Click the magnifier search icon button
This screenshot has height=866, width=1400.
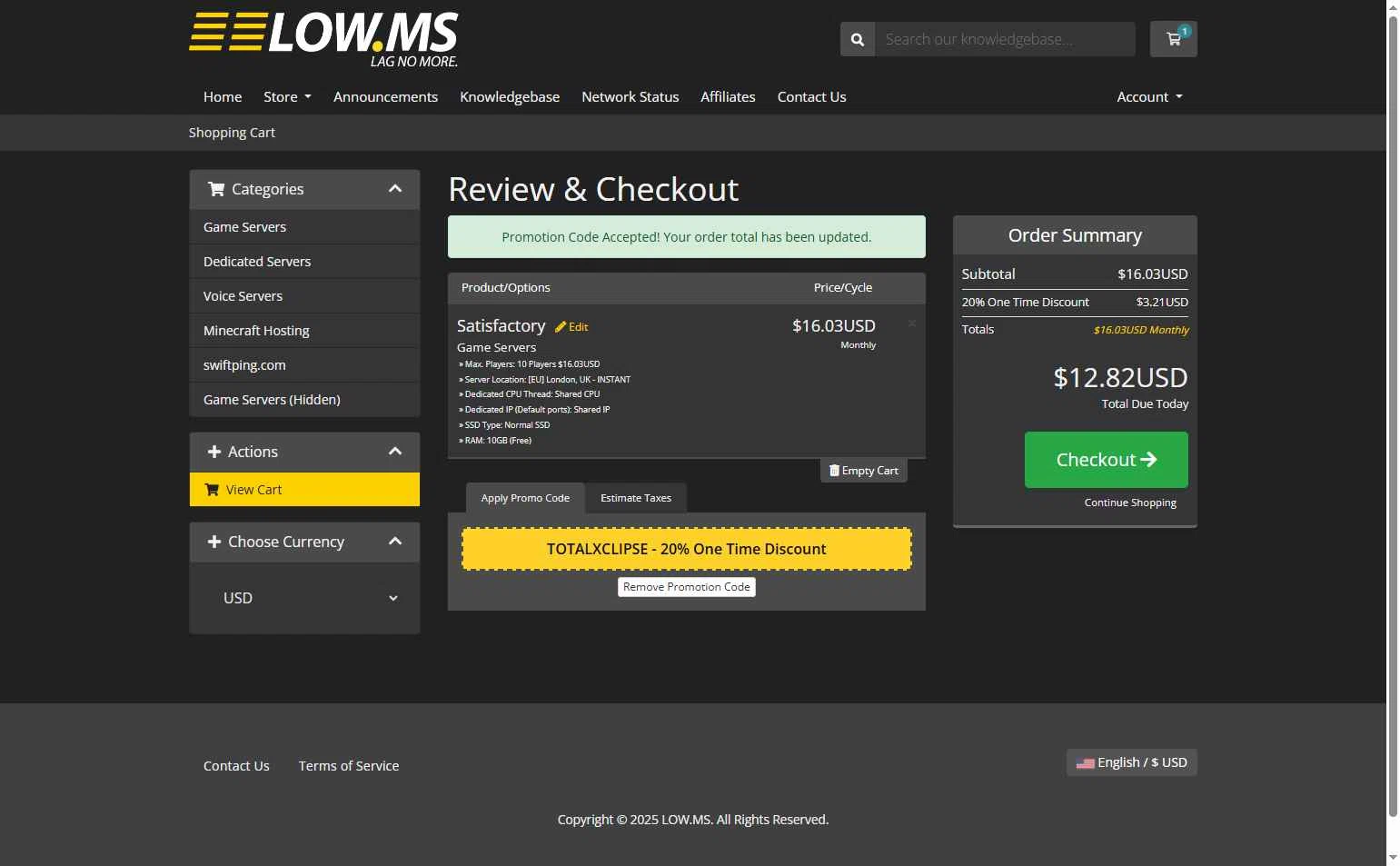(858, 39)
